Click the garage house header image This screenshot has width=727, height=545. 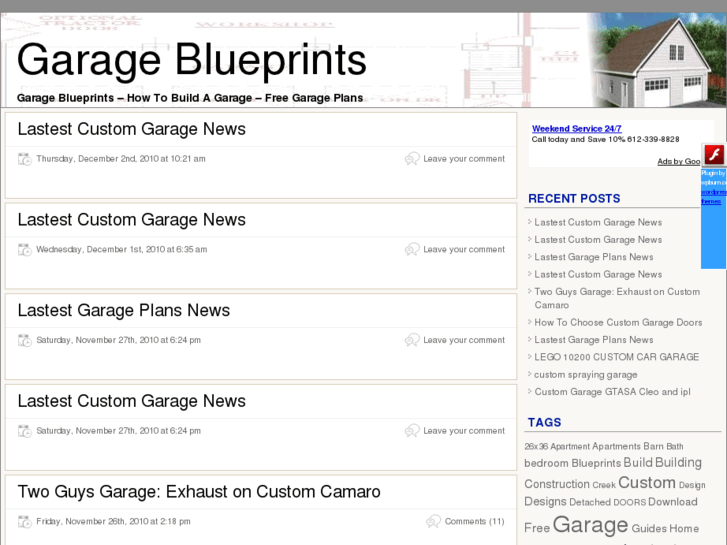tap(657, 60)
